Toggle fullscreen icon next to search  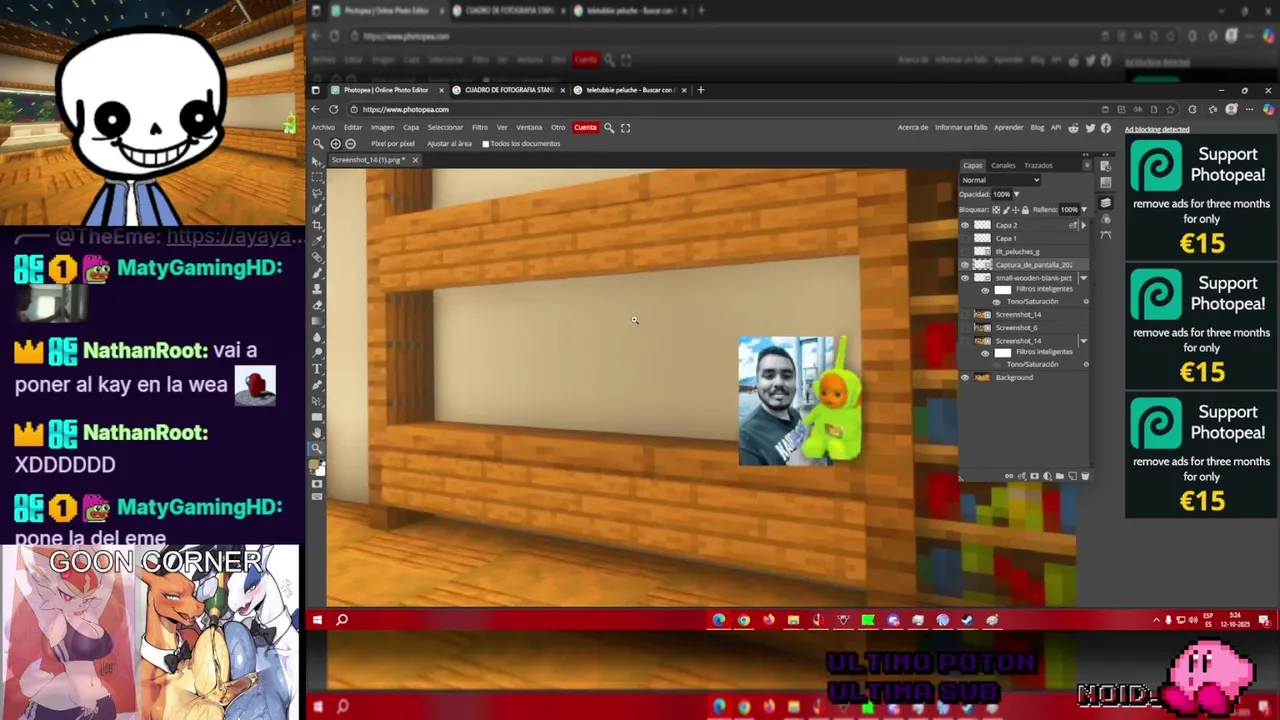(x=626, y=128)
